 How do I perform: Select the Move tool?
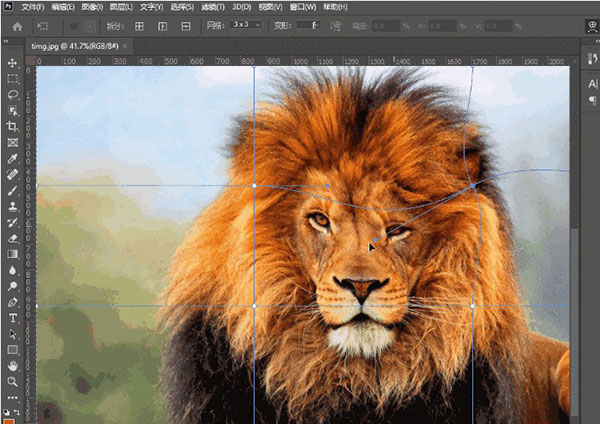[12, 63]
